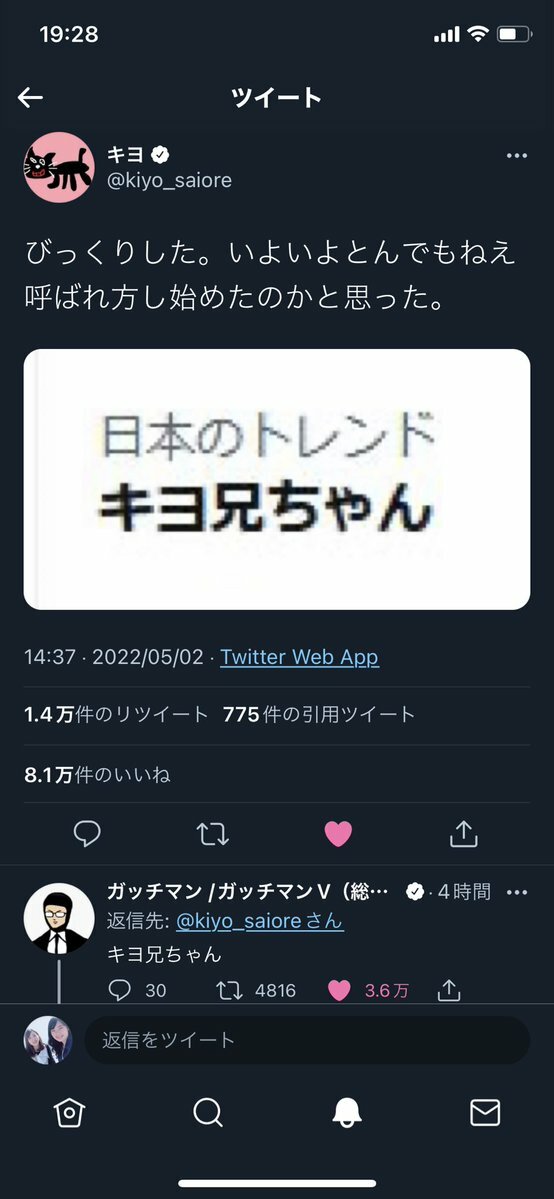The width and height of the screenshot is (554, 1199).
Task: Toggle the like heart on ガッチマン's reply
Action: pos(339,991)
